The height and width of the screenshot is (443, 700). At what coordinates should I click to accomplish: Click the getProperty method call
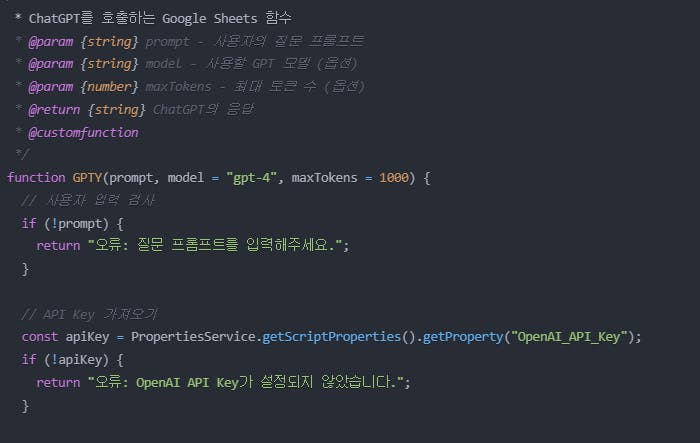[x=458, y=337]
